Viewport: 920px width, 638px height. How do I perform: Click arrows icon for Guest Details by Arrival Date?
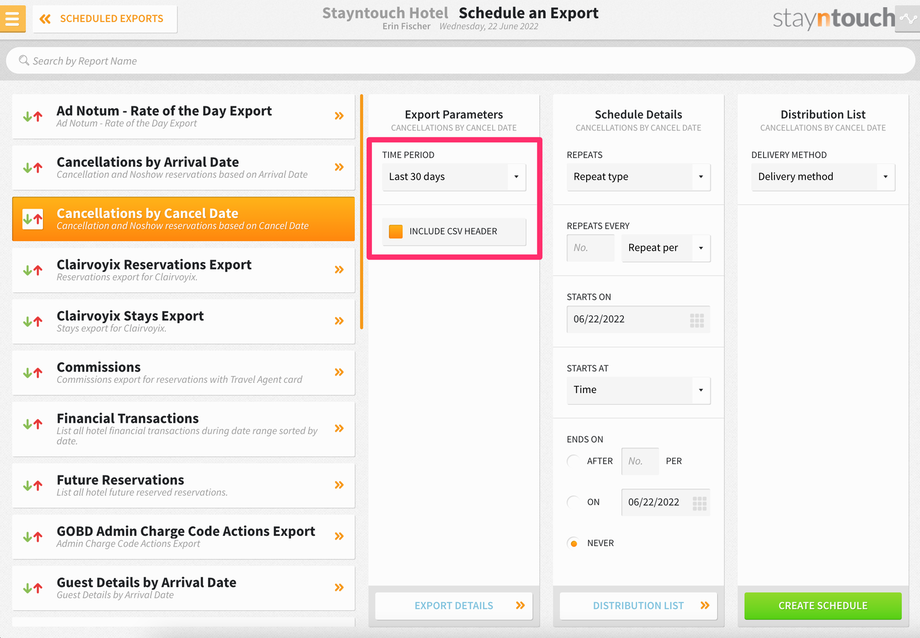[32, 588]
